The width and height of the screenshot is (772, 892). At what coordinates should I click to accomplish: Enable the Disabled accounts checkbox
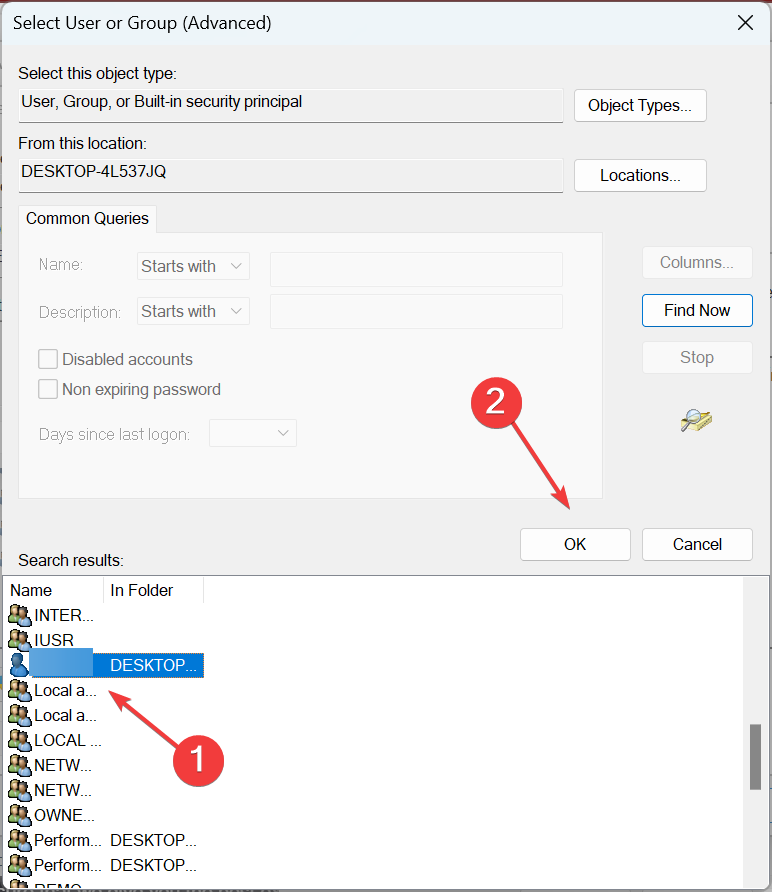[x=47, y=359]
